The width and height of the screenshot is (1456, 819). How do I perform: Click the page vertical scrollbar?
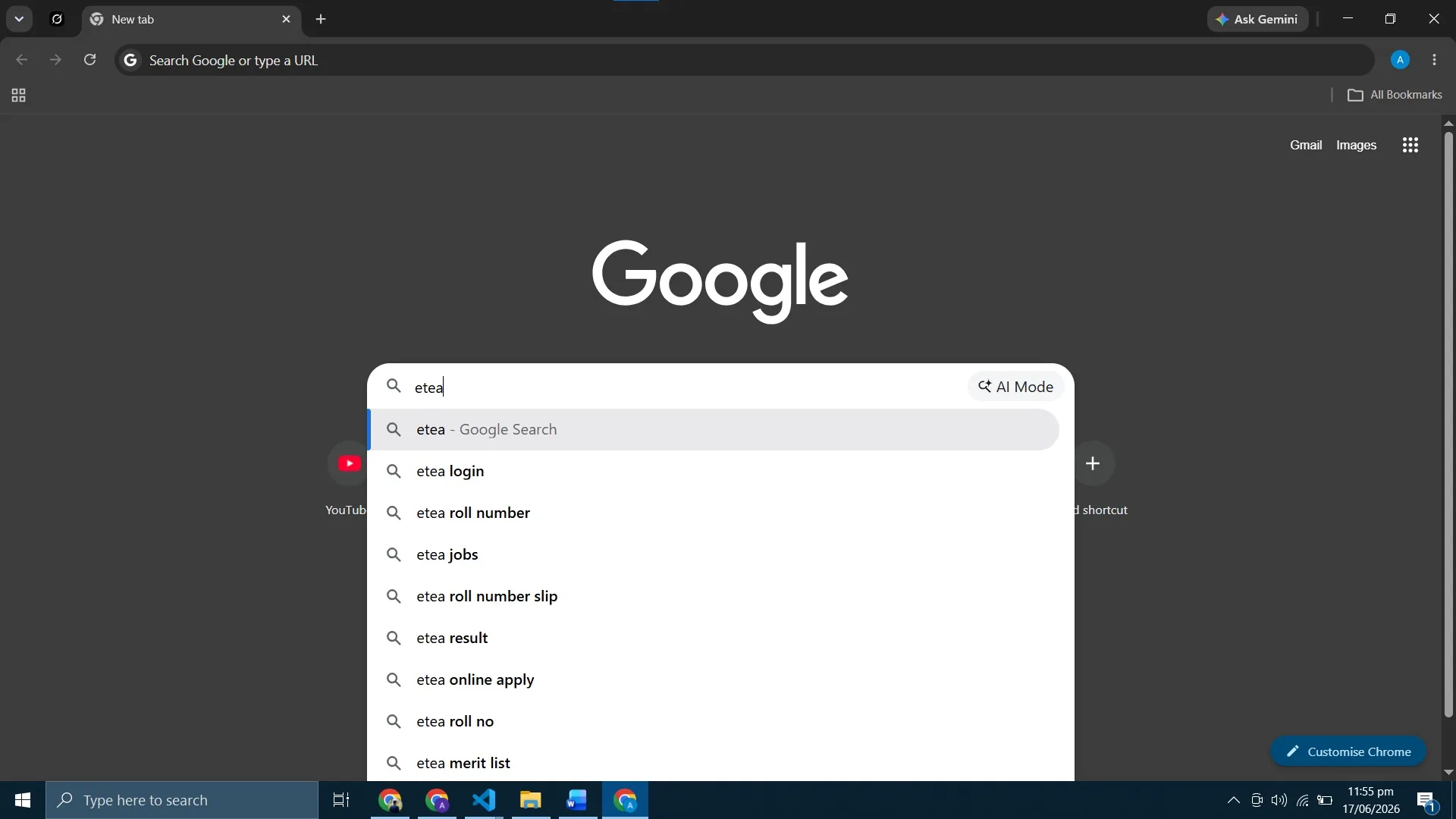point(1448,425)
